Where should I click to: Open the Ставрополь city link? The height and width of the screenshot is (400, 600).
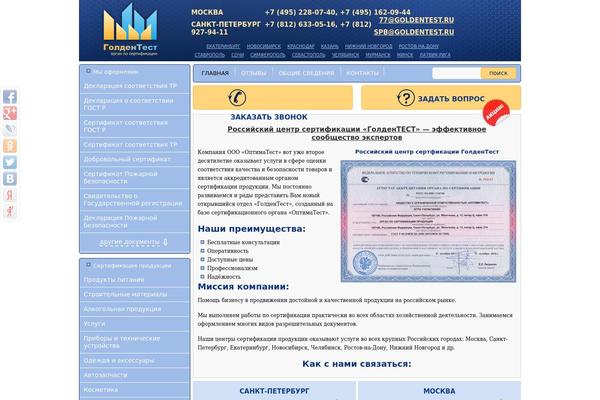click(x=210, y=55)
